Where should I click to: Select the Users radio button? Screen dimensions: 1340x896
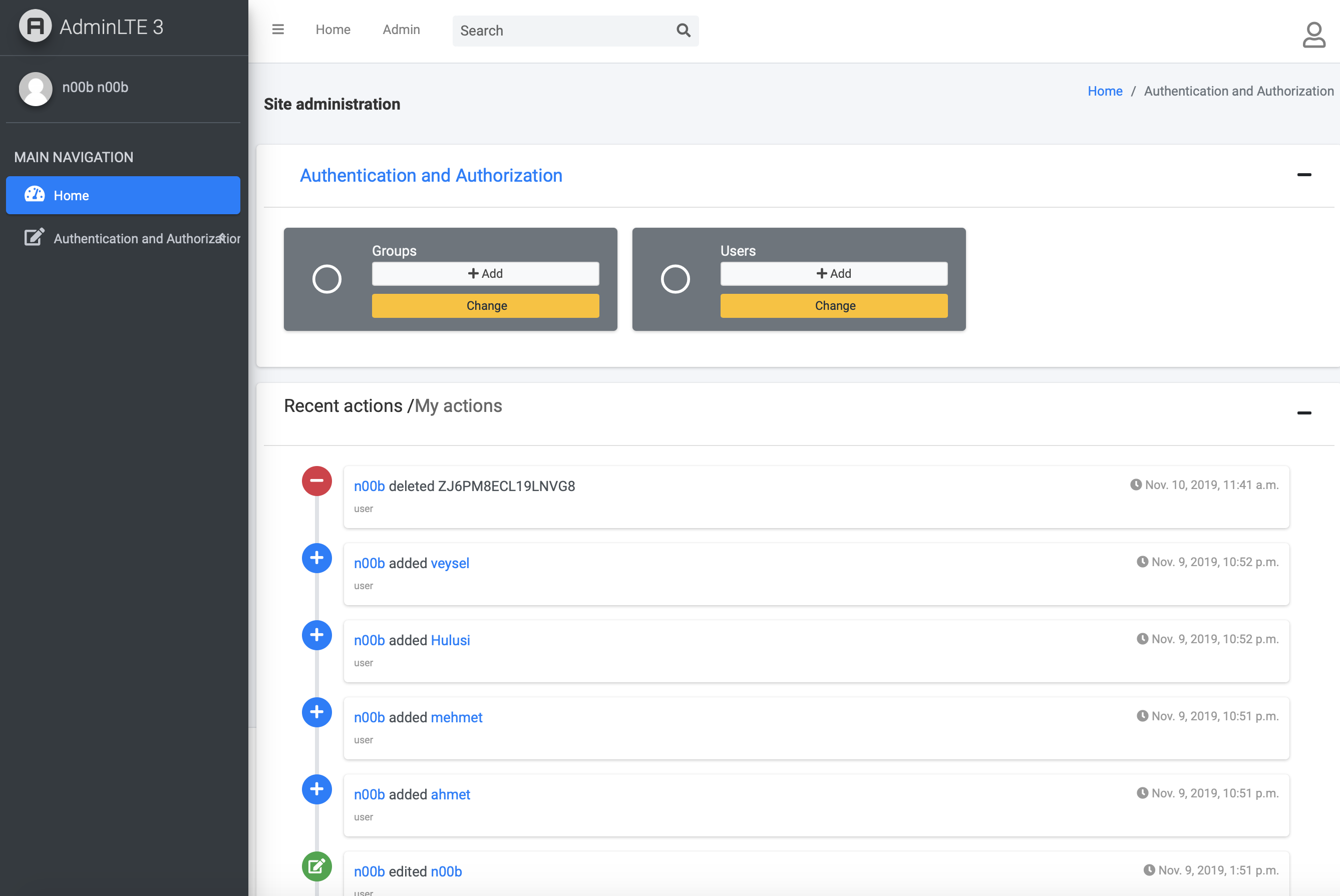coord(676,278)
